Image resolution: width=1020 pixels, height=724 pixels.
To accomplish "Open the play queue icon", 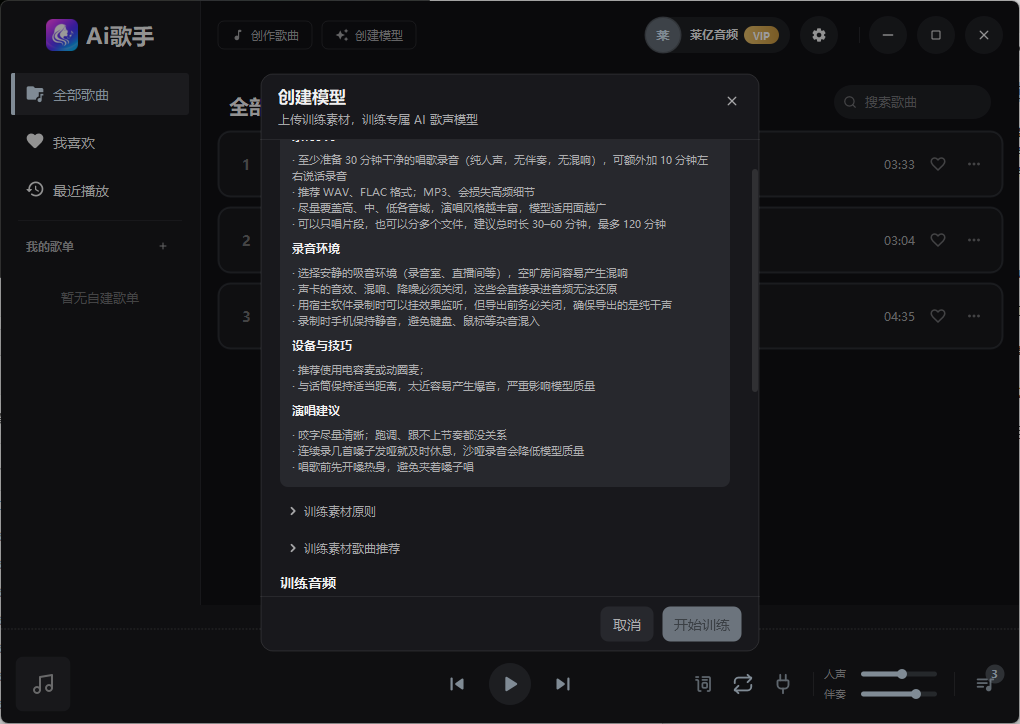I will click(985, 684).
